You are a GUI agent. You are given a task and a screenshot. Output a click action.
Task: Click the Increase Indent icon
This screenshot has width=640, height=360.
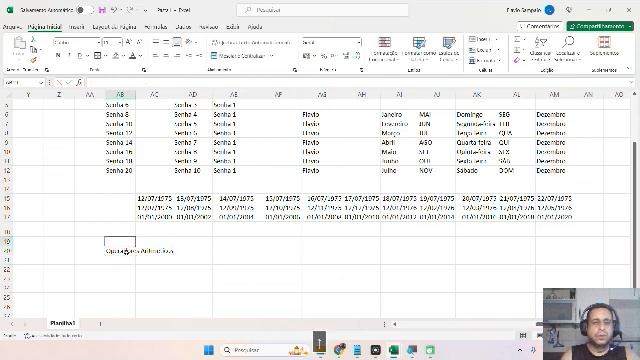199,56
